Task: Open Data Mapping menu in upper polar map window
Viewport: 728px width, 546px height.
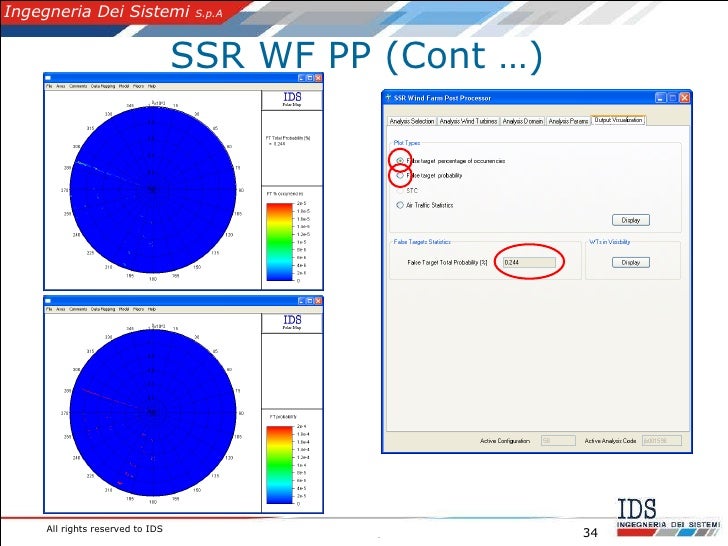Action: [103, 86]
